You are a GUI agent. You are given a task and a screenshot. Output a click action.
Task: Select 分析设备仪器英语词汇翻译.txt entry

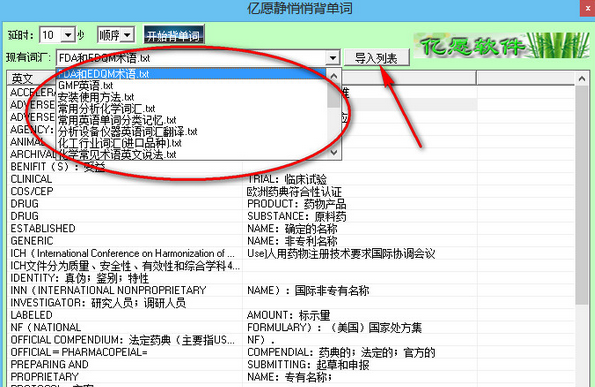191,132
